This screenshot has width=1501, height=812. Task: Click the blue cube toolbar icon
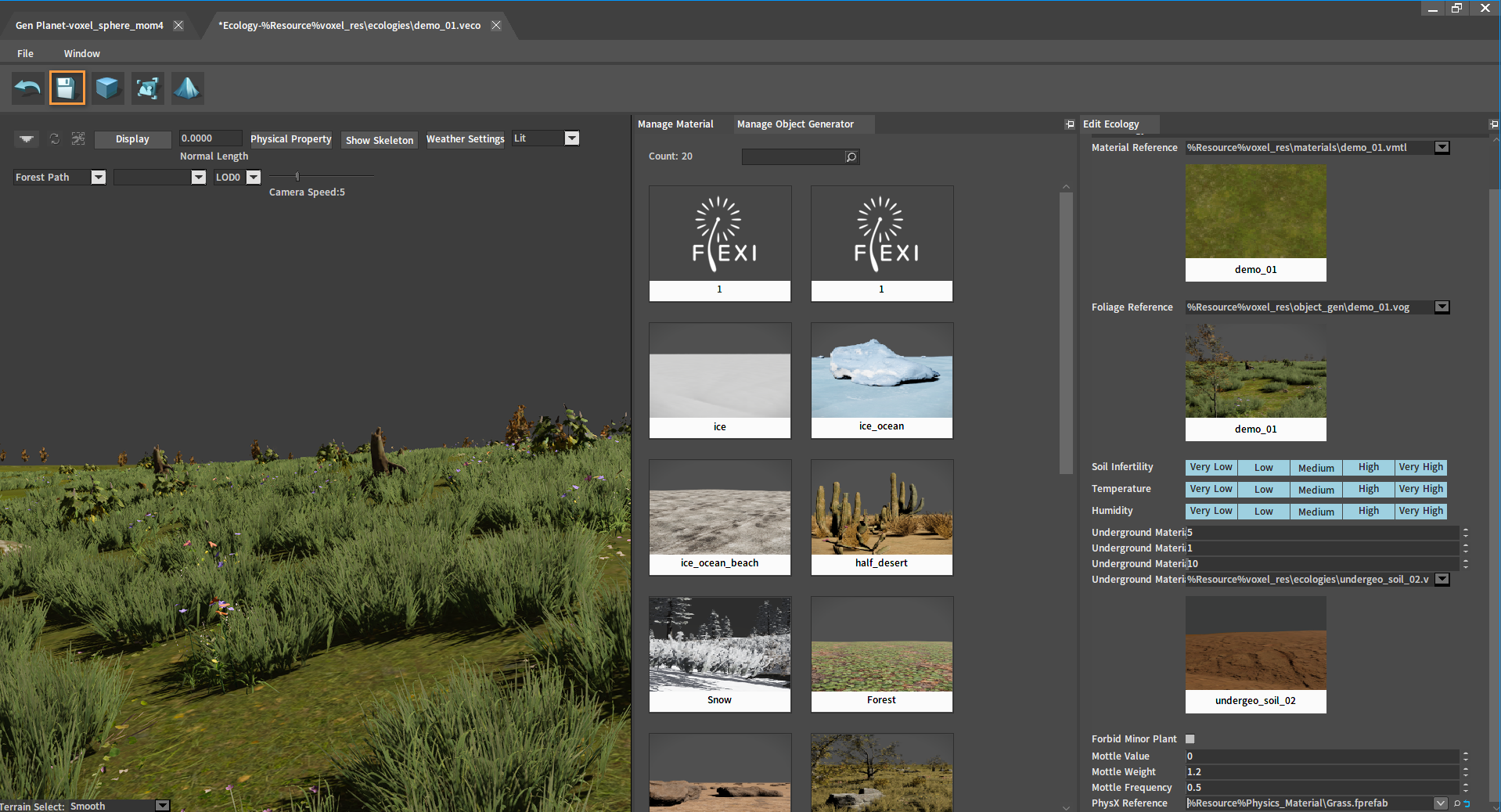pyautogui.click(x=107, y=88)
